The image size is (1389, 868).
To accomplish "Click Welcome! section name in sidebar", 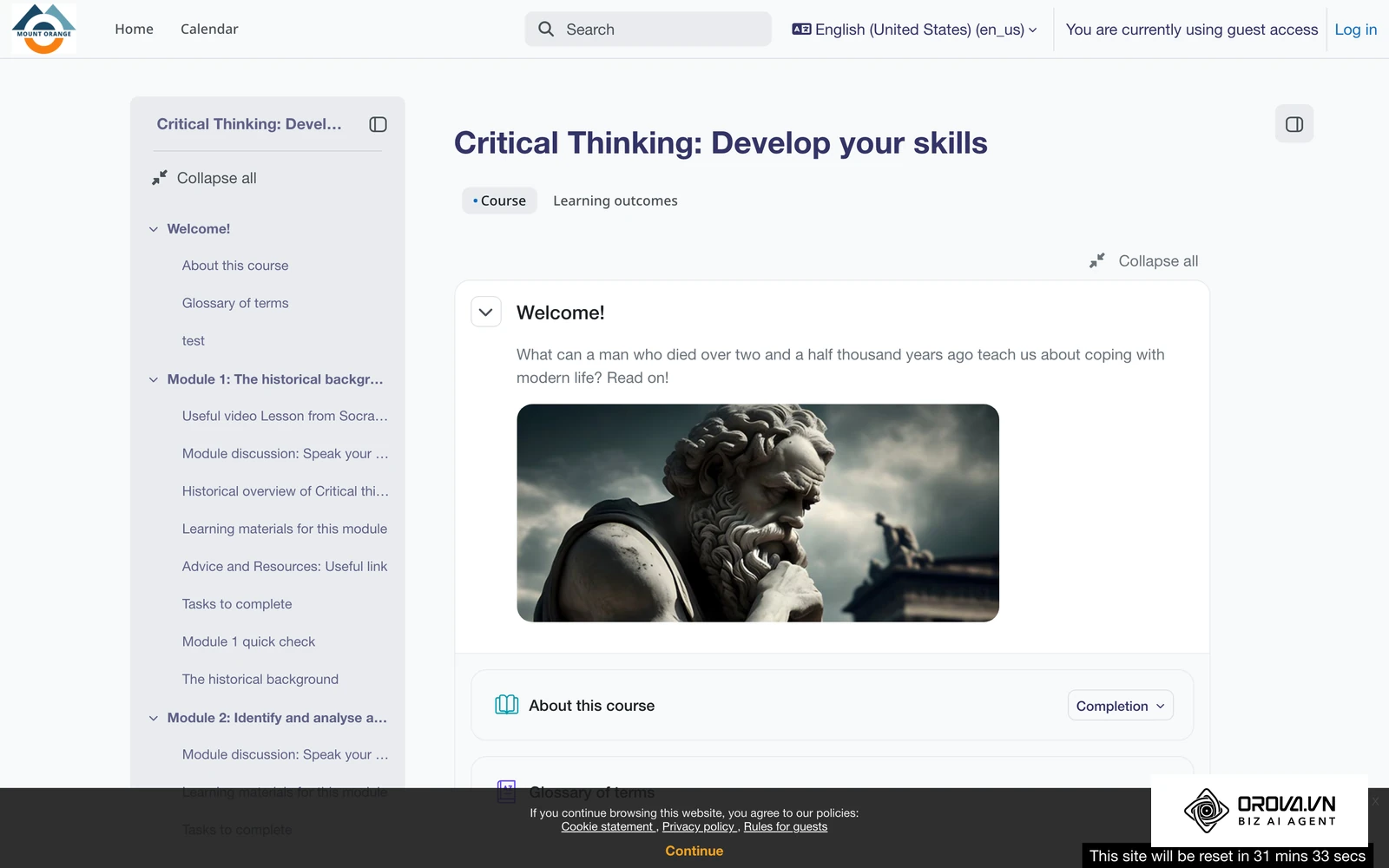I will tap(199, 229).
